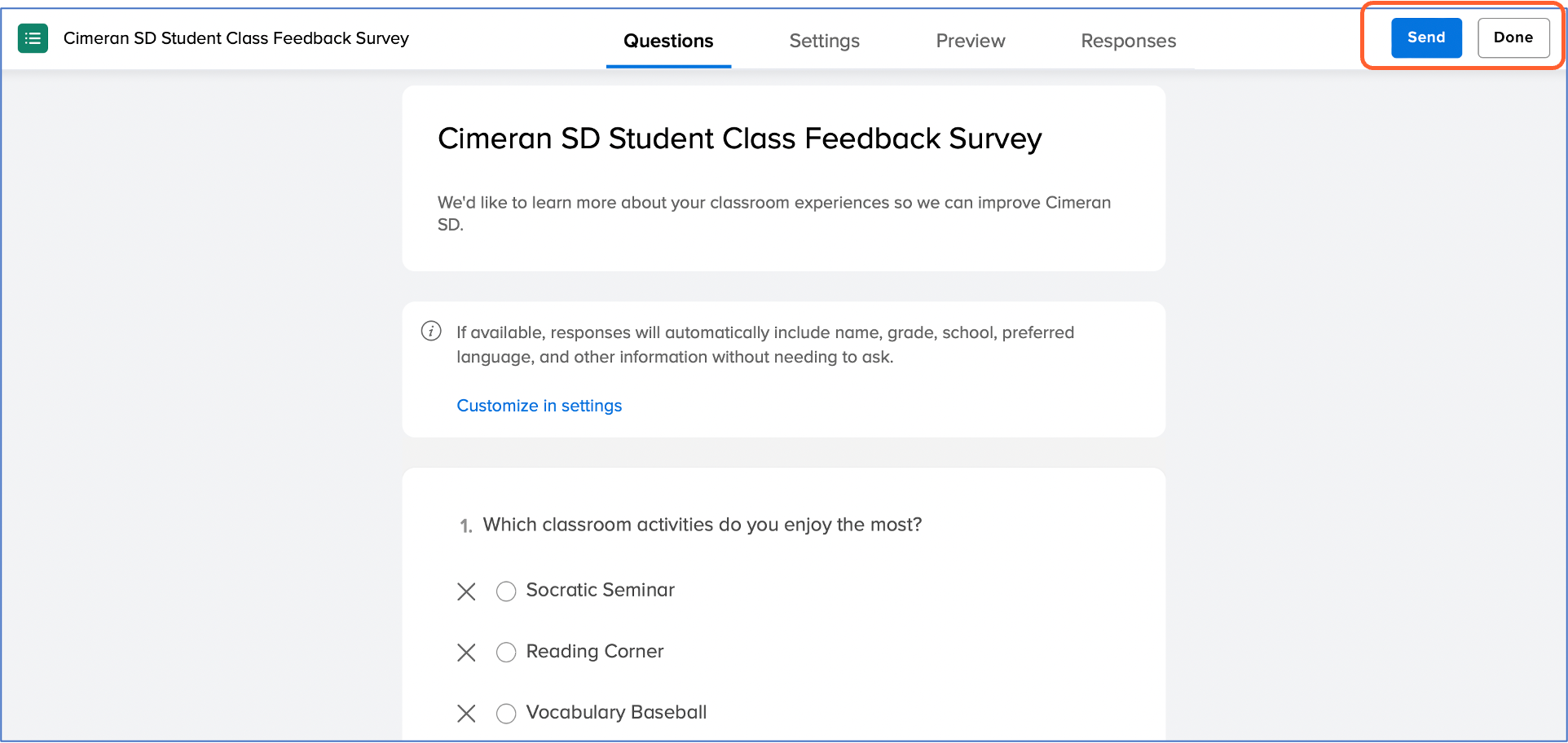
Task: Click the green survey list icon
Action: click(33, 38)
